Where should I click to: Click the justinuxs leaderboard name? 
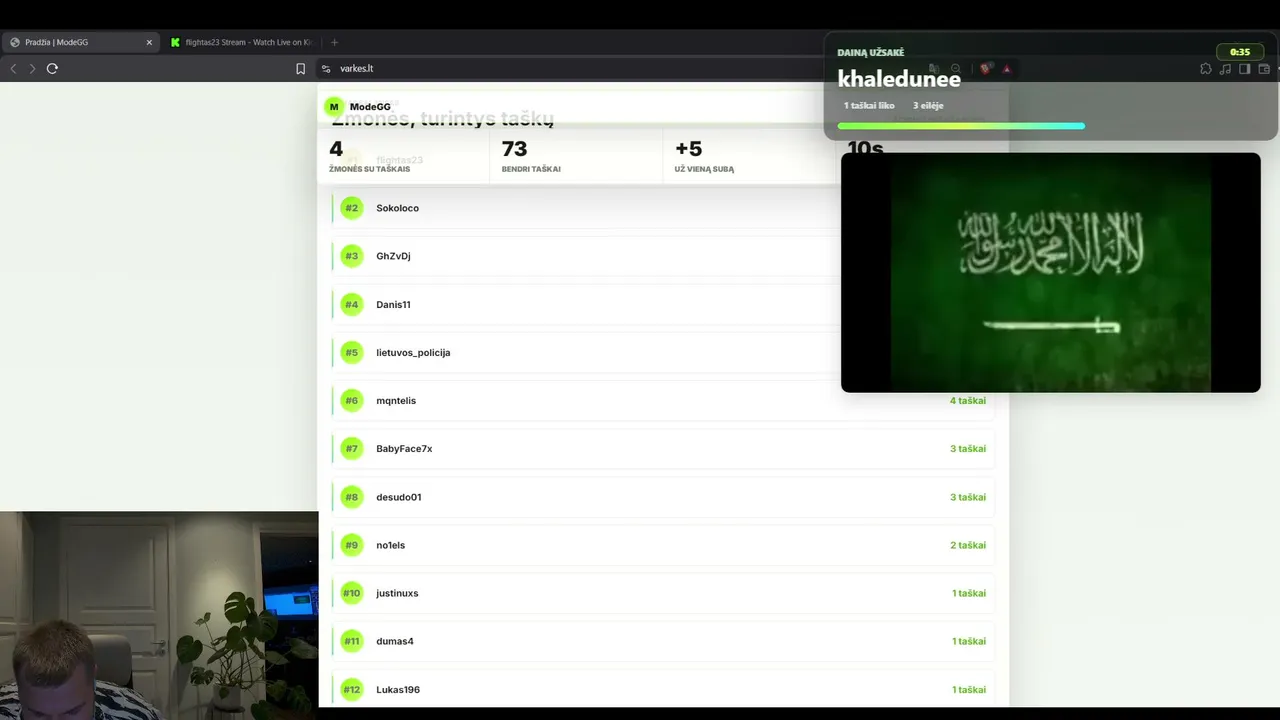coord(397,593)
